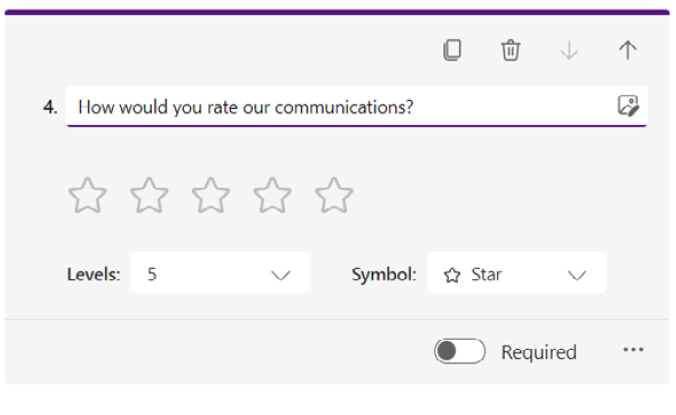Open more options ellipsis menu
The height and width of the screenshot is (415, 676).
click(x=633, y=350)
